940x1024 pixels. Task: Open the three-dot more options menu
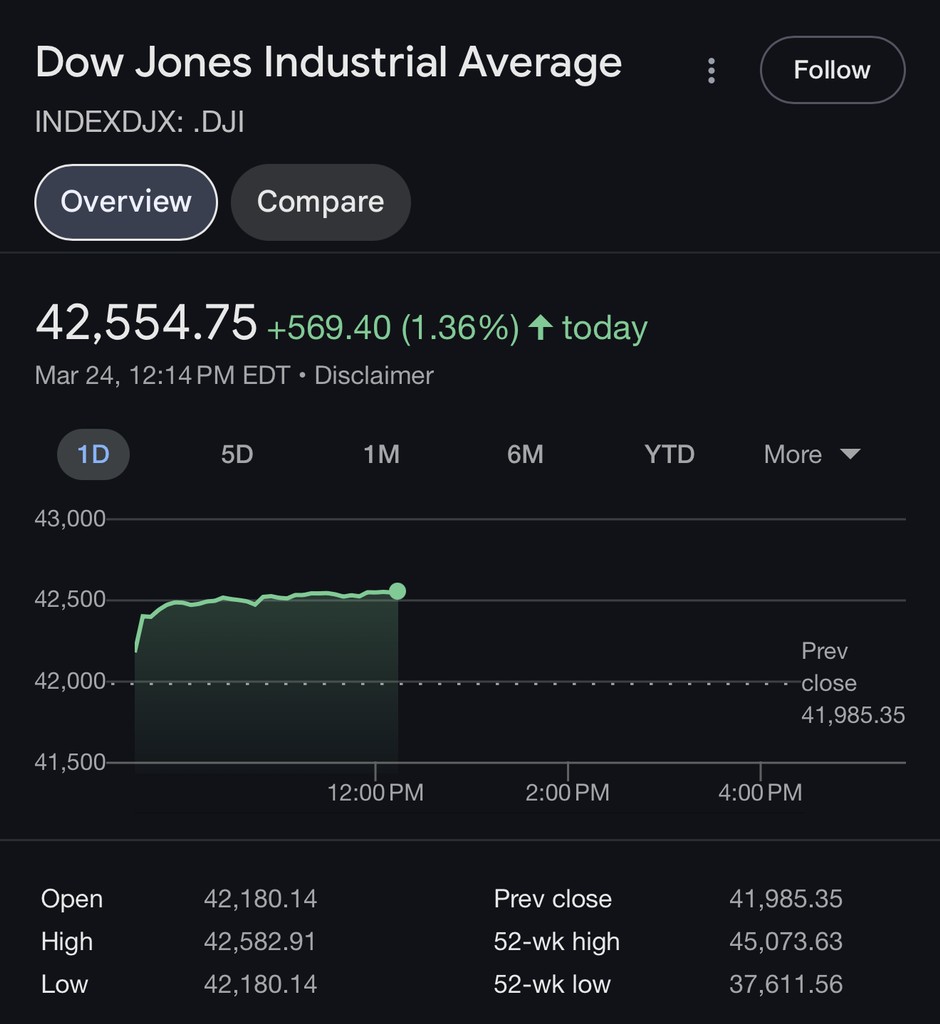click(x=711, y=71)
